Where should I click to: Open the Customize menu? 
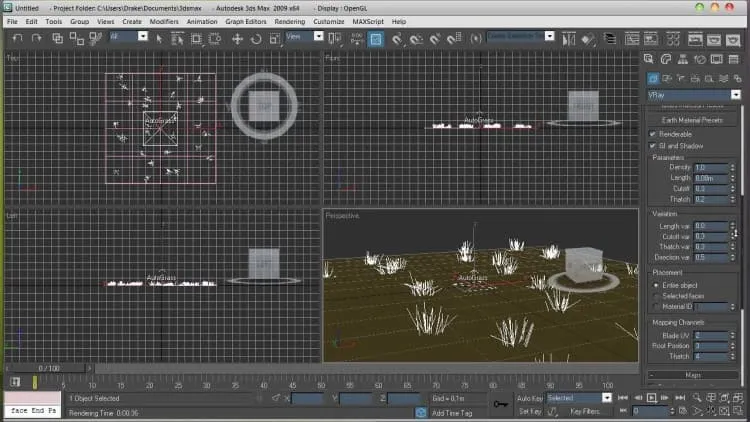coord(329,22)
